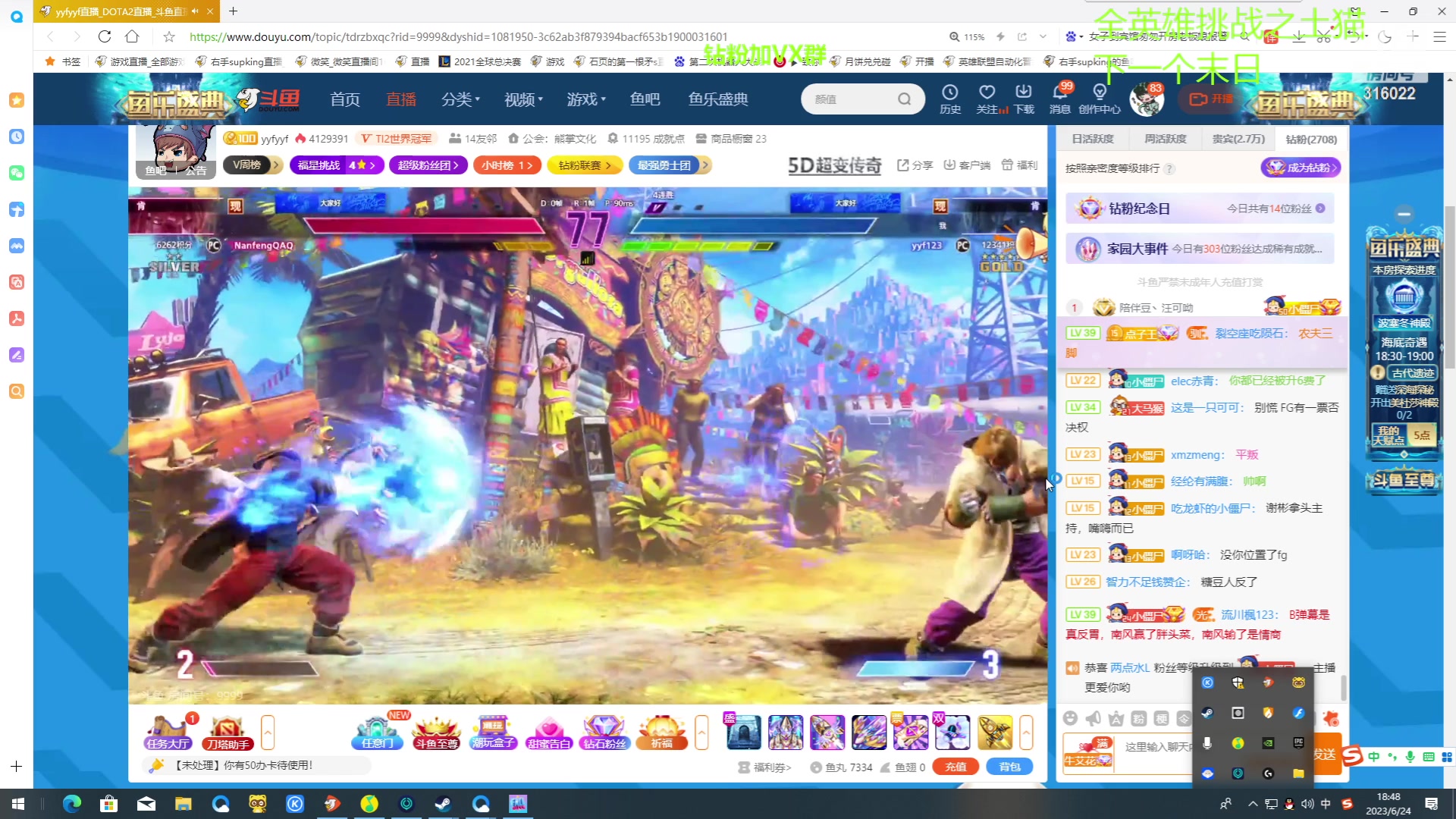Expand the 分类 category dropdown
1456x819 pixels.
[x=461, y=99]
